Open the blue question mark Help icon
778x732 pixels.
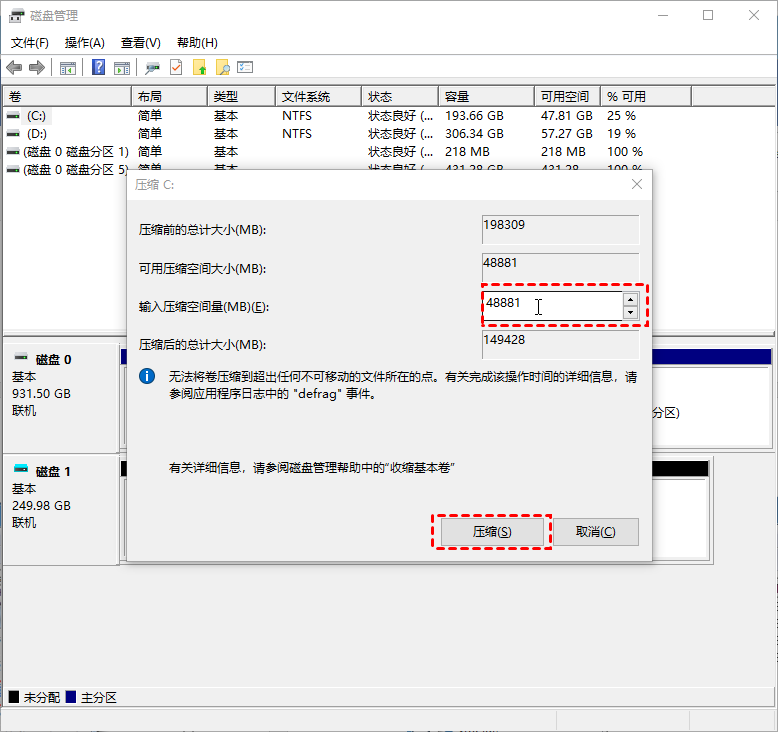click(98, 67)
